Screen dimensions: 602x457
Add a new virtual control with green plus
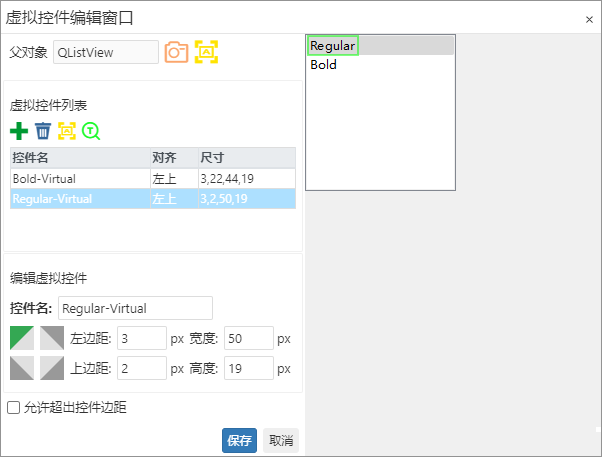tap(19, 131)
